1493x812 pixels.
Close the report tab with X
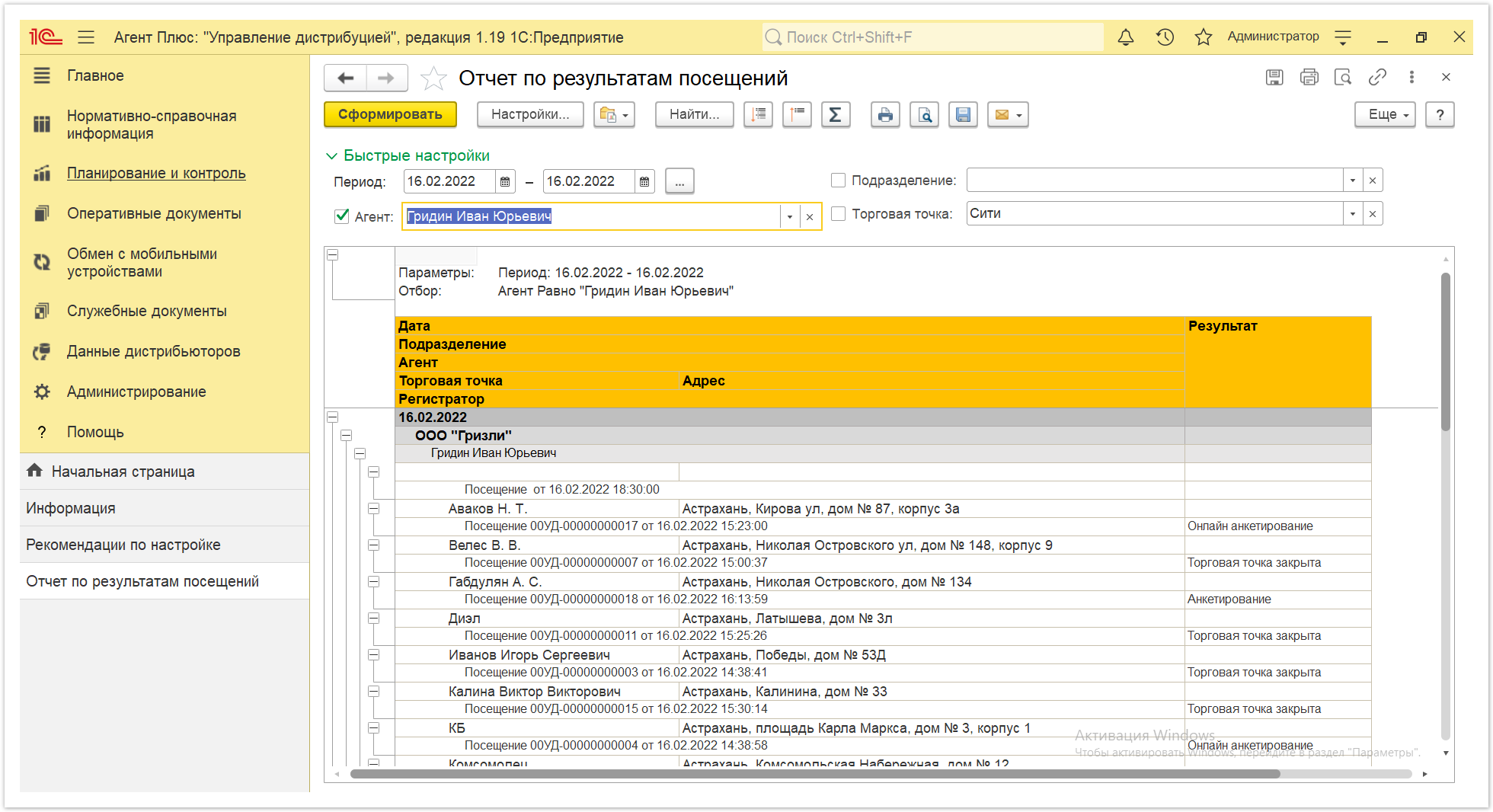(x=1446, y=77)
